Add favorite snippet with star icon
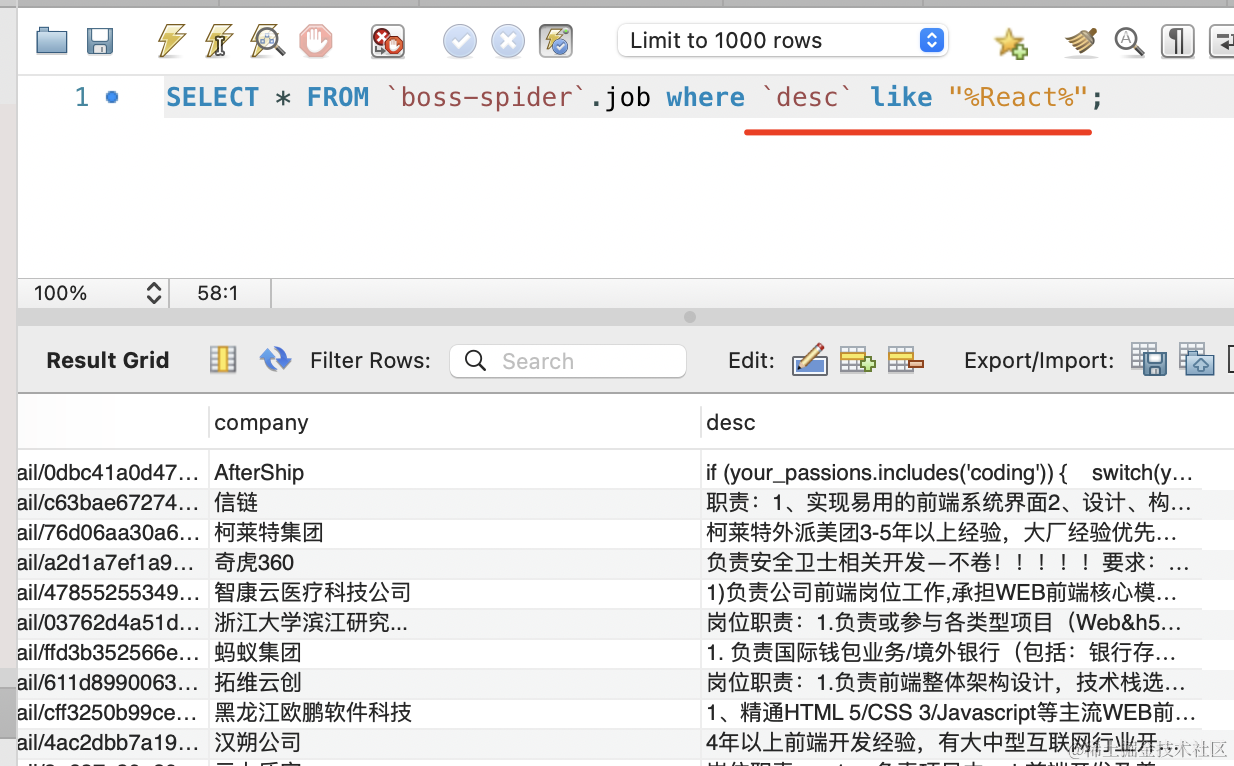The height and width of the screenshot is (766, 1234). [1011, 42]
